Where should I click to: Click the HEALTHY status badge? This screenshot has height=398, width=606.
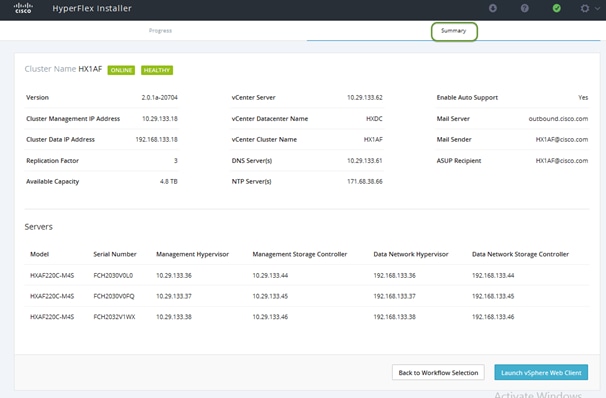(157, 70)
